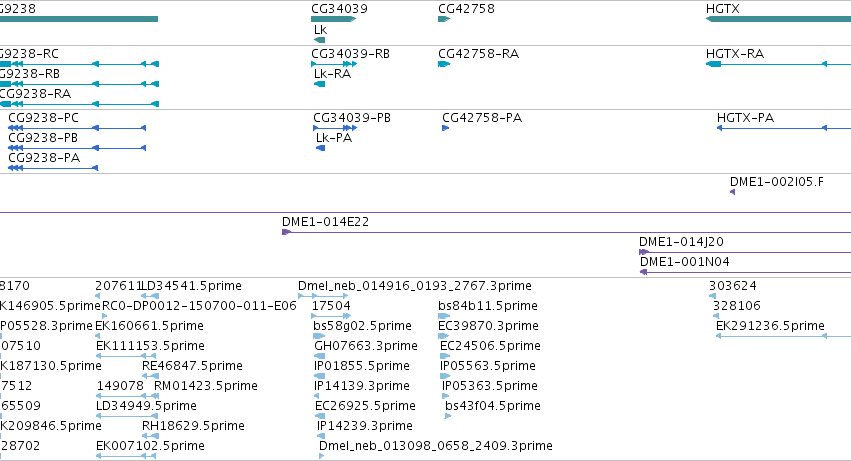Click the CG42758 gene glyph

[x=444, y=19]
